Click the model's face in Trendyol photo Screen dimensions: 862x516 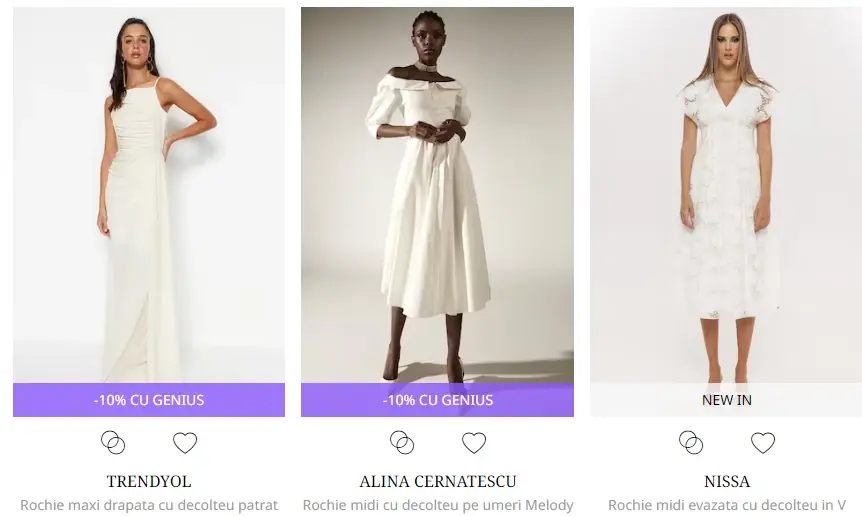(137, 46)
